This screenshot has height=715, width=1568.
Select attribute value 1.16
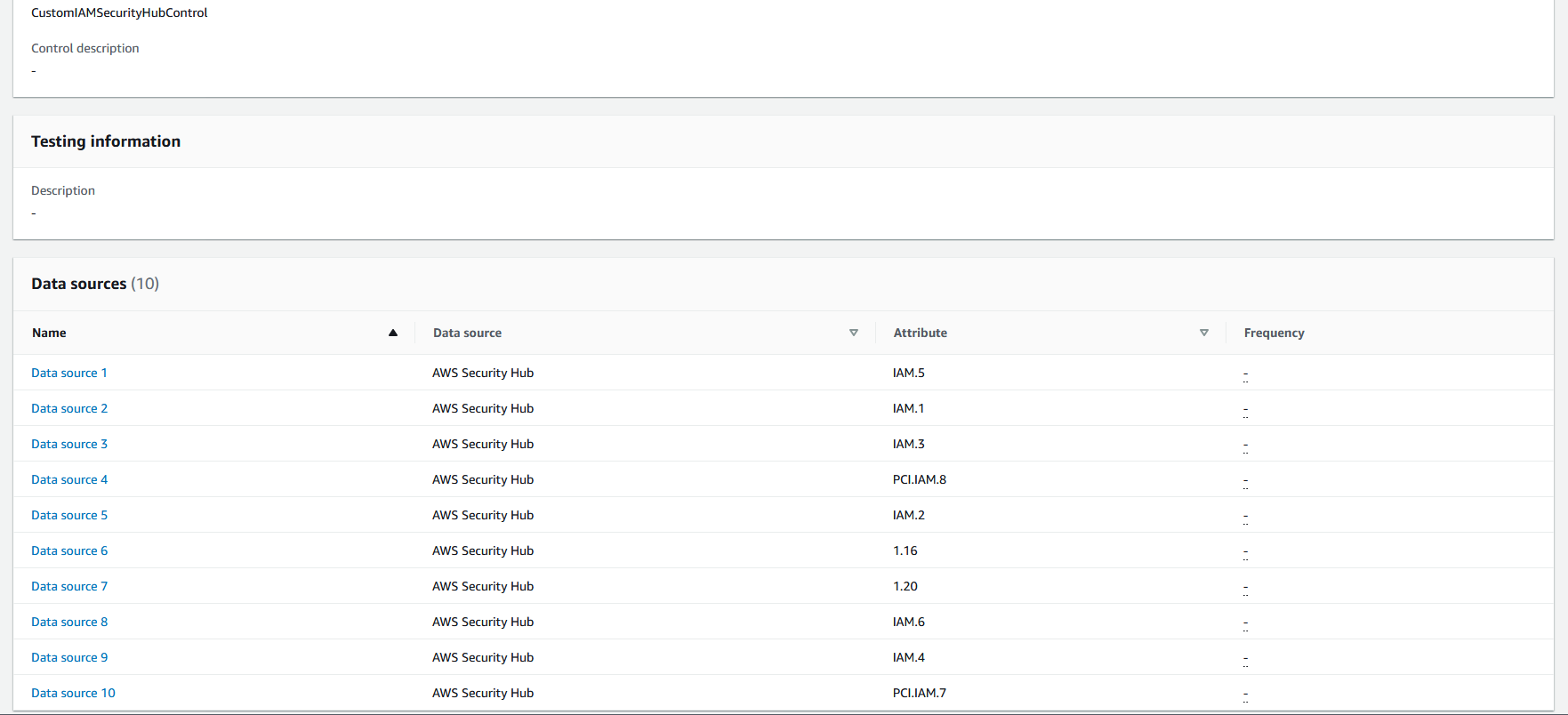click(x=905, y=550)
